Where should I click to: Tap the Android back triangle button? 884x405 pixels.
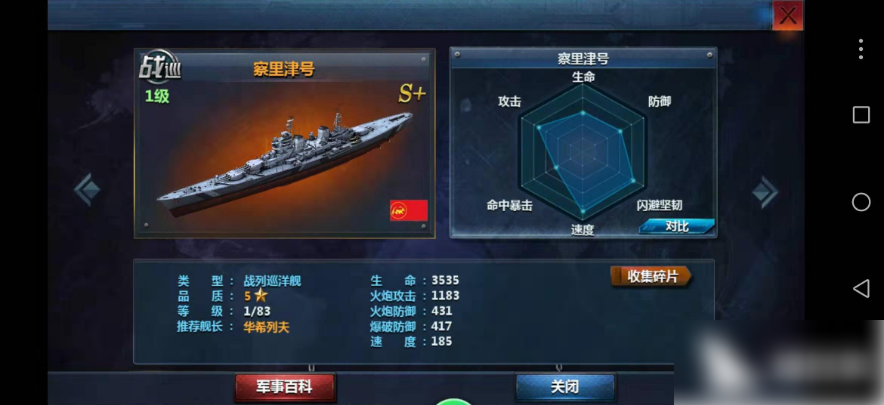[860, 288]
